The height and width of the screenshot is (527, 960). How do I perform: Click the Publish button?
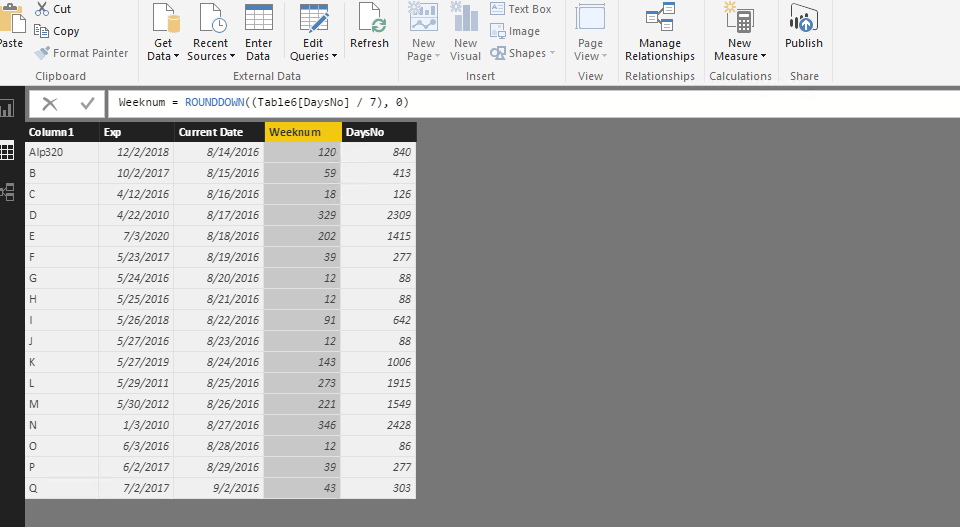point(804,27)
